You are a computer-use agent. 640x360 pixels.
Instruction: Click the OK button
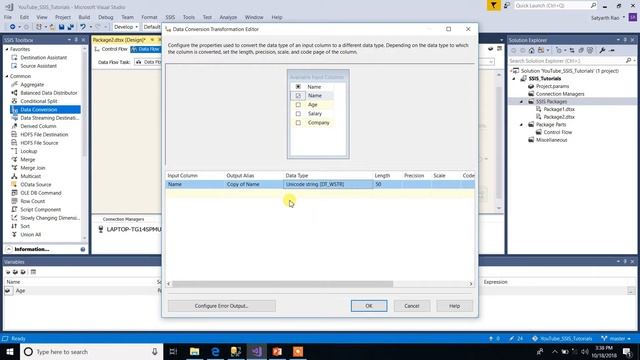click(x=369, y=306)
